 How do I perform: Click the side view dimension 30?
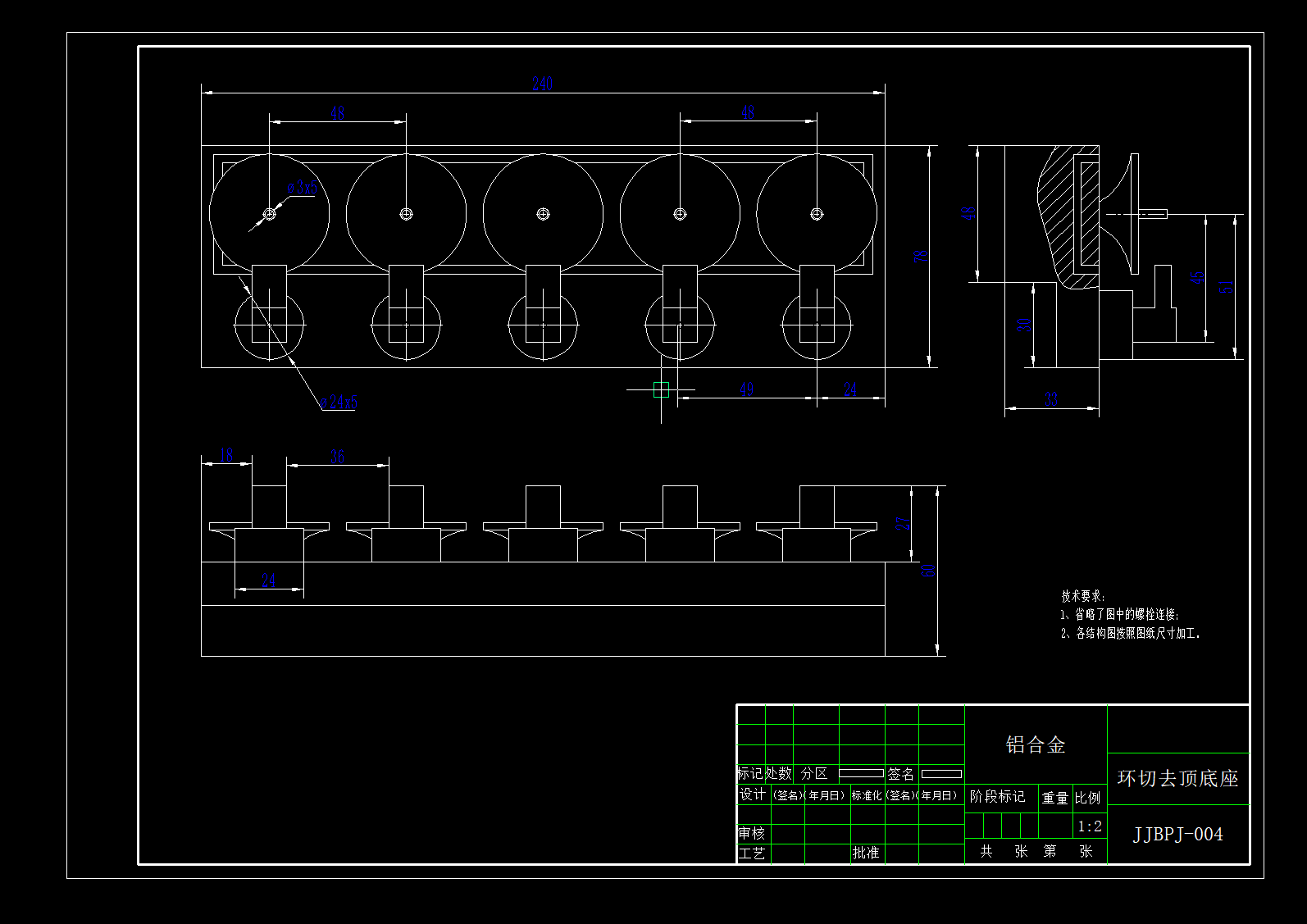click(1024, 325)
